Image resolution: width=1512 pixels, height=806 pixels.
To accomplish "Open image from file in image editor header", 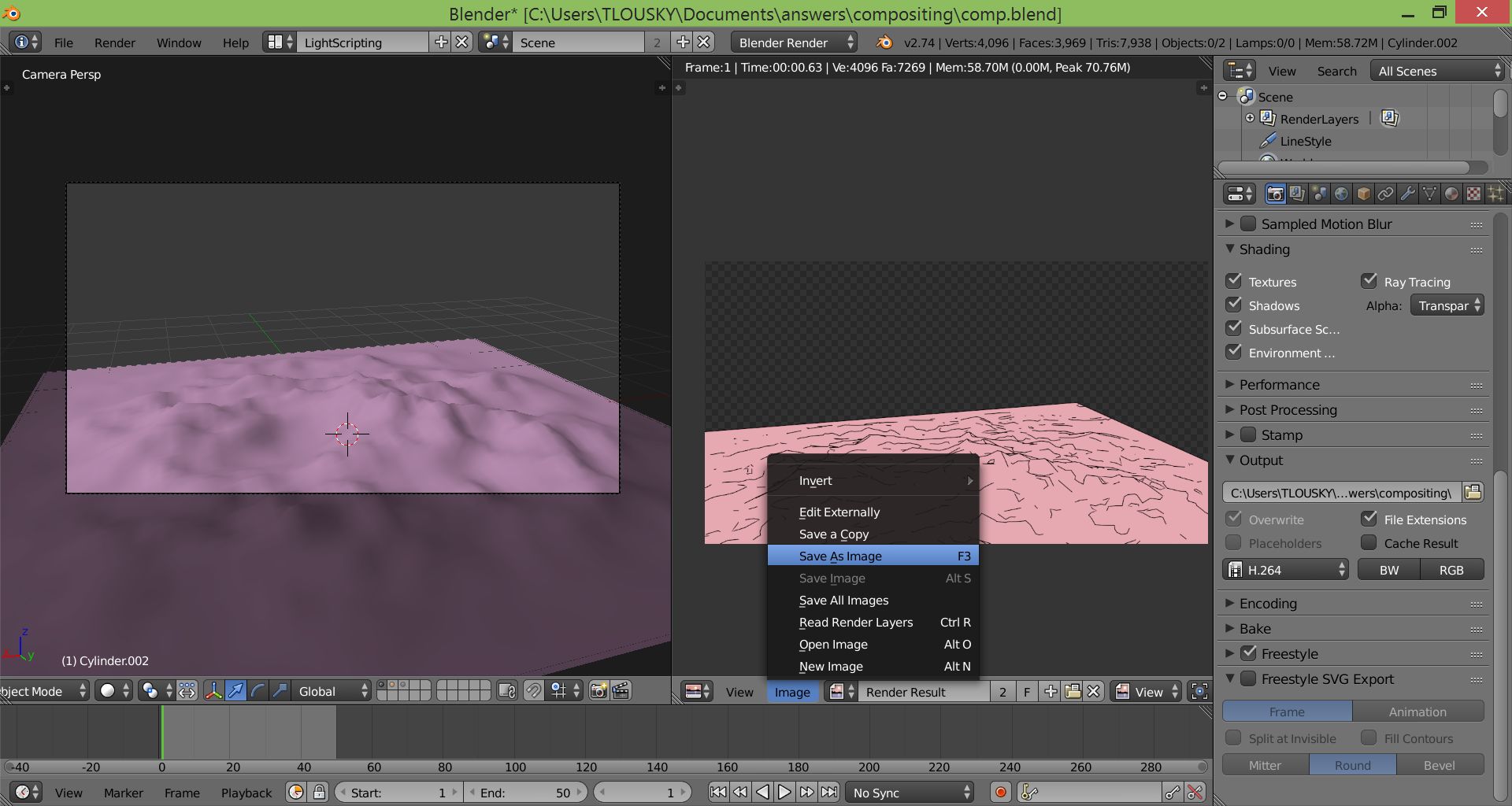I will point(1073,692).
